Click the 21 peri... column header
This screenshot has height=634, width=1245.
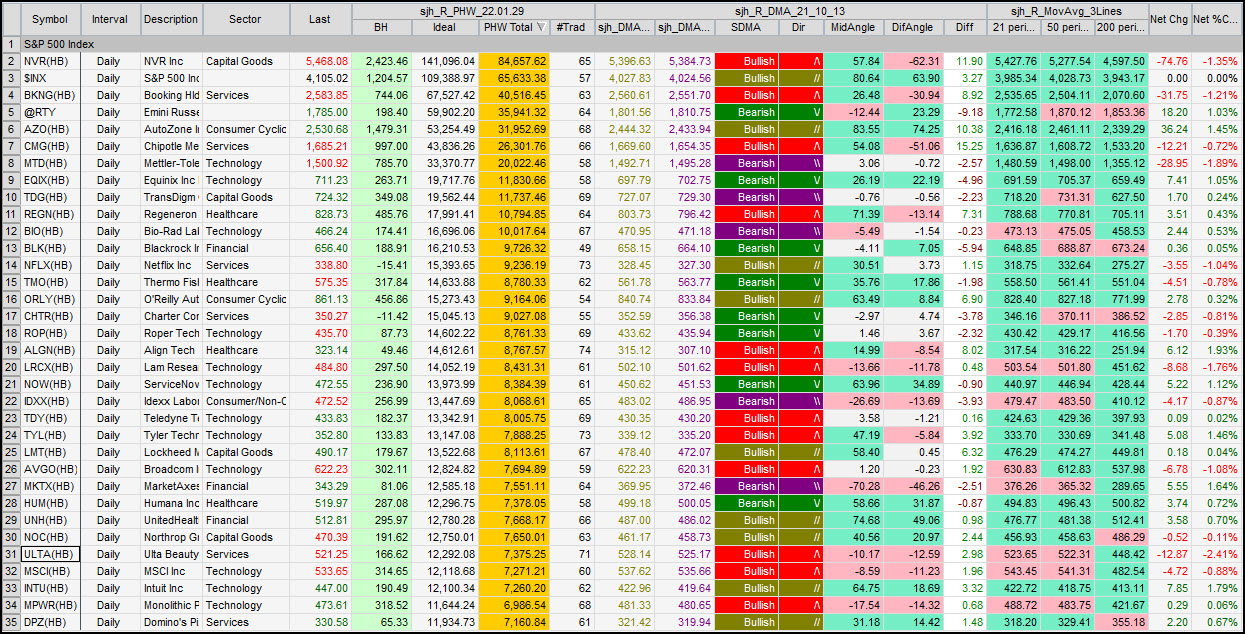(1012, 27)
